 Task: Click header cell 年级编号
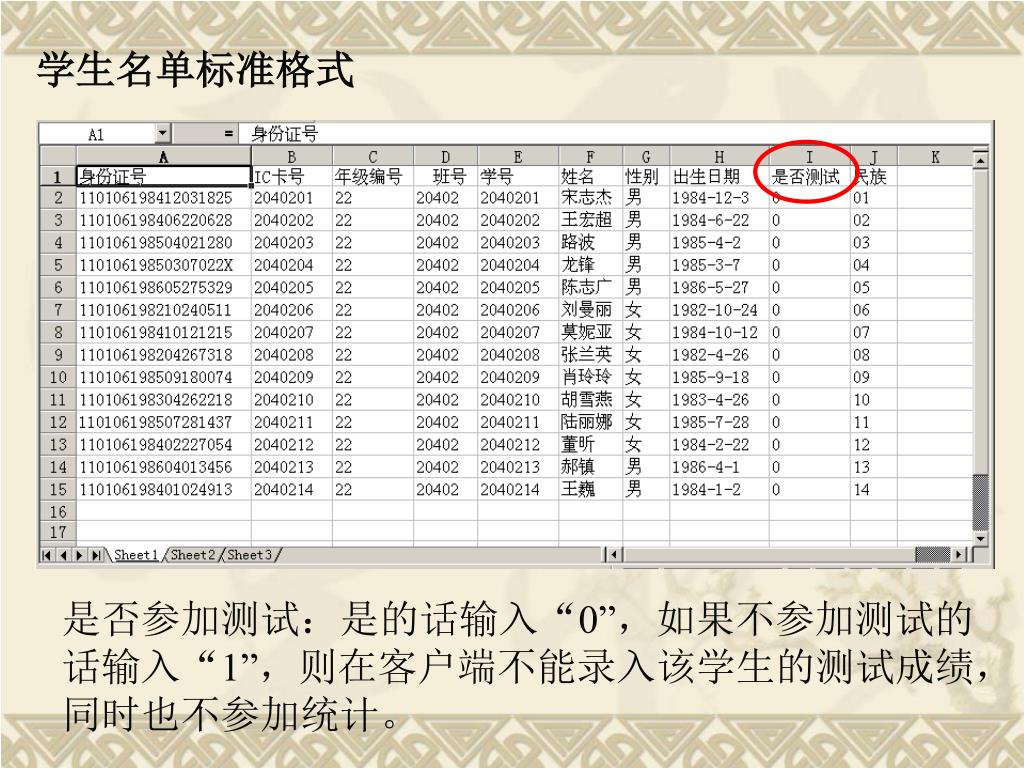(373, 176)
